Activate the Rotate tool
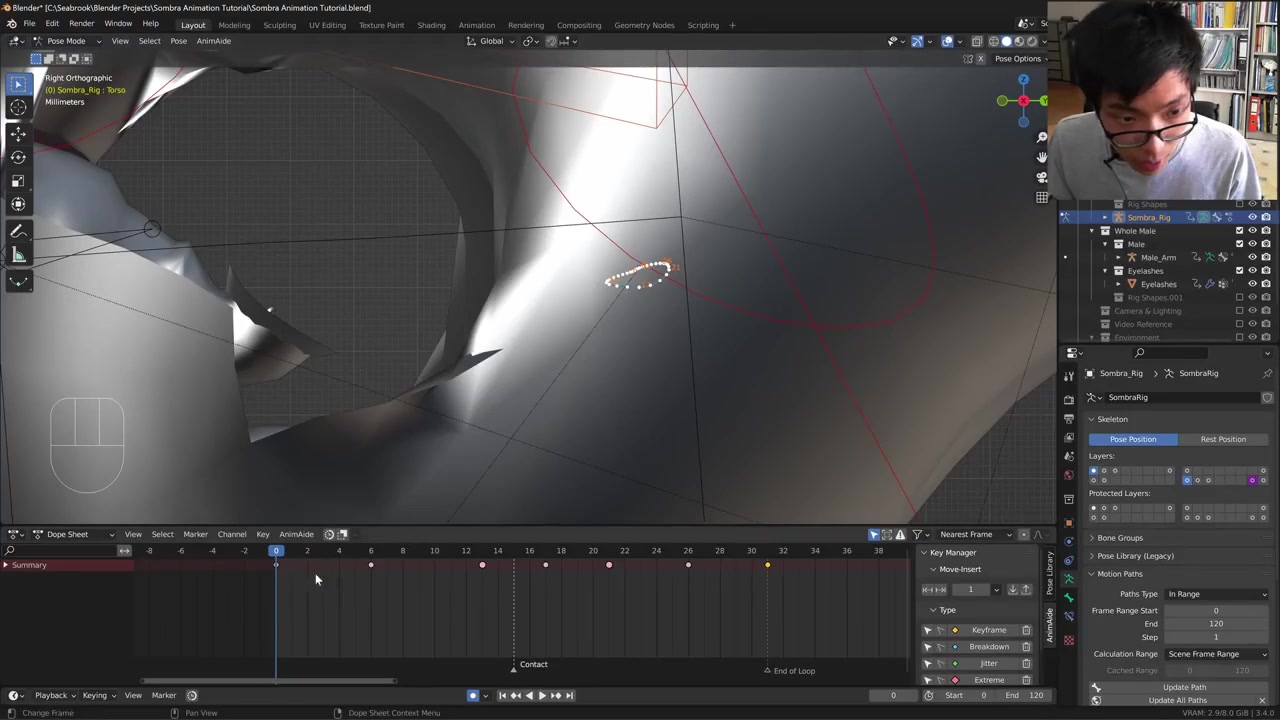Screen dimensions: 1280x720 pyautogui.click(x=18, y=157)
